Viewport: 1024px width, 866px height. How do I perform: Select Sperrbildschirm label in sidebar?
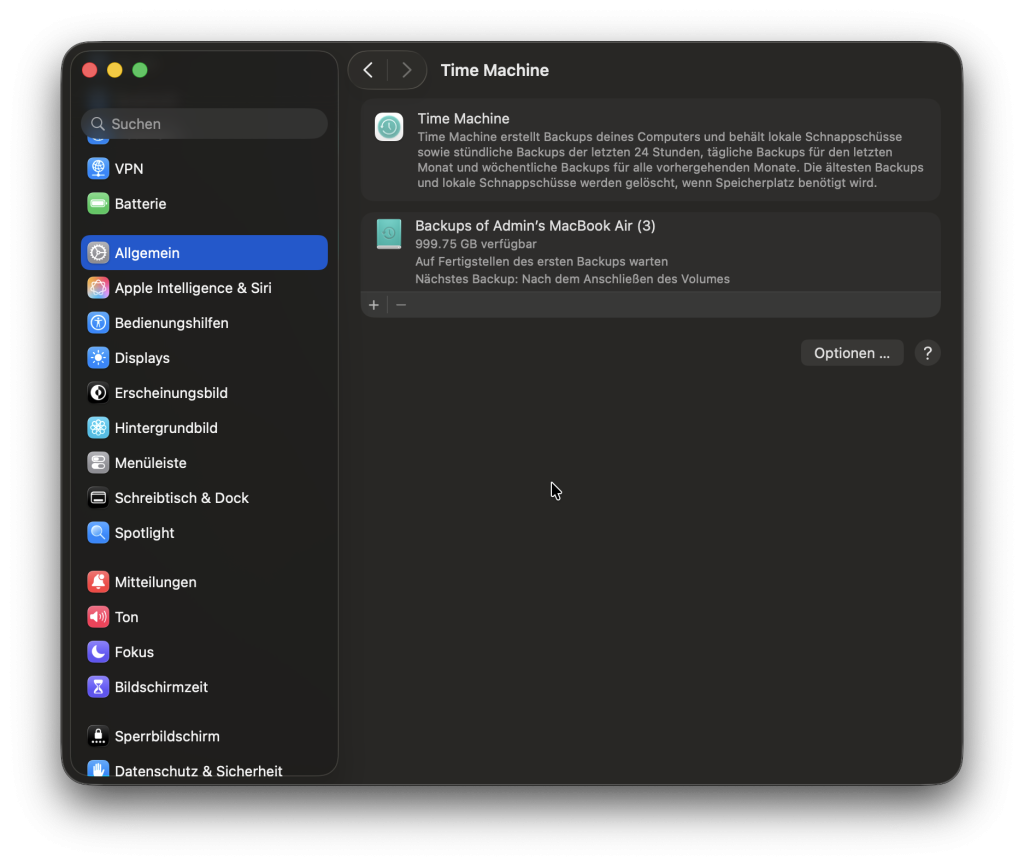167,736
